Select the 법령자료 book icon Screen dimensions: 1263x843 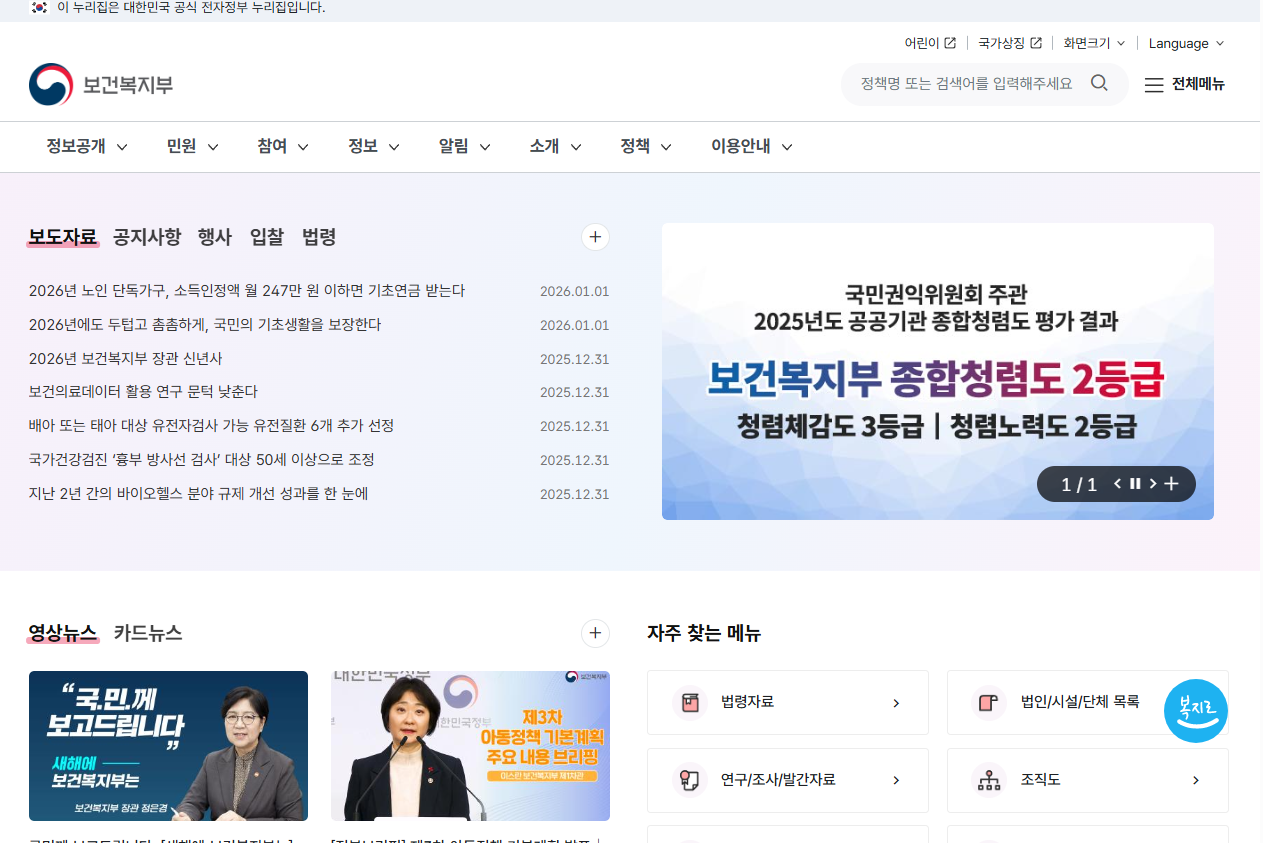pyautogui.click(x=689, y=702)
